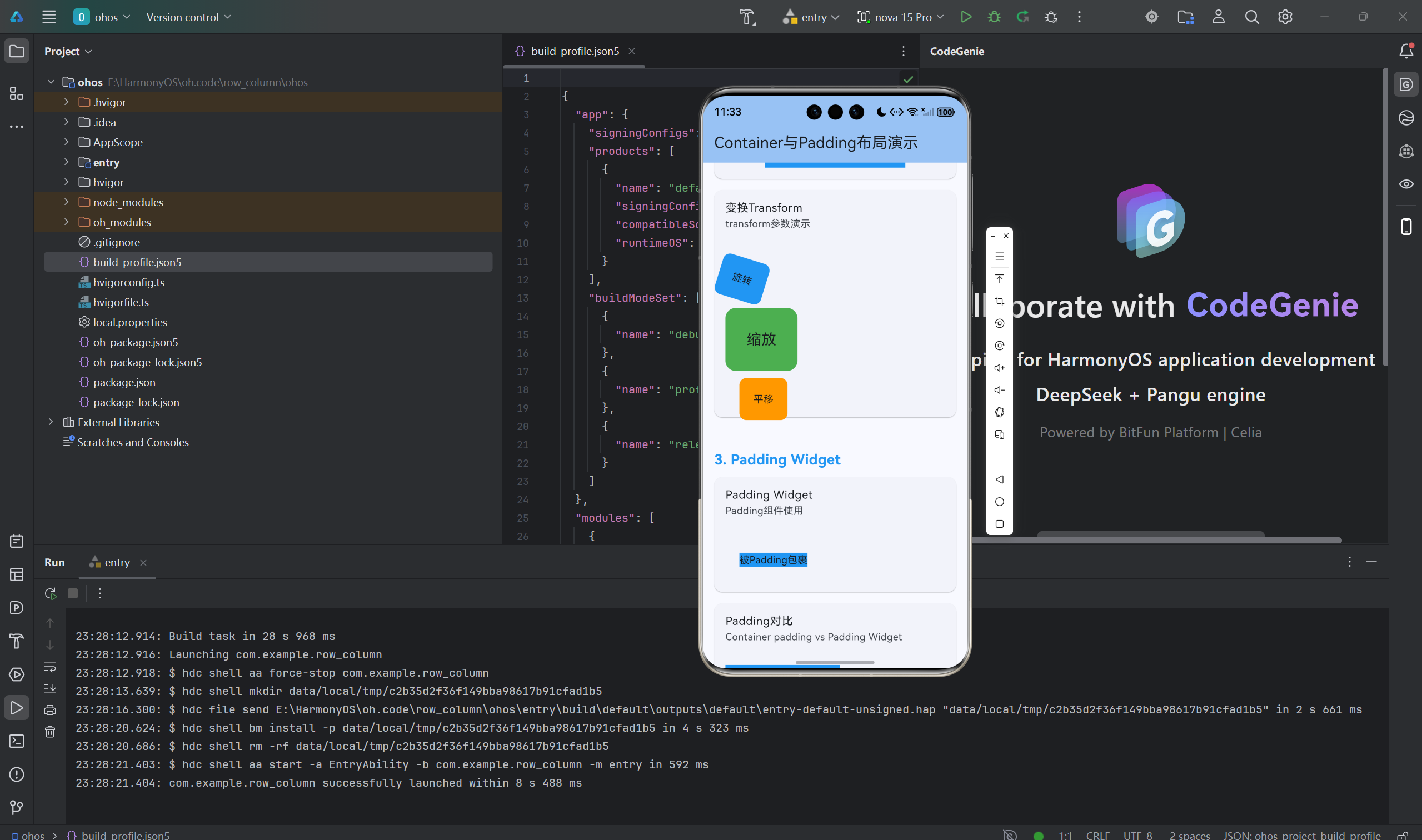This screenshot has height=840, width=1422.
Task: Tap the green 缩放 box in phone preview
Action: [761, 339]
